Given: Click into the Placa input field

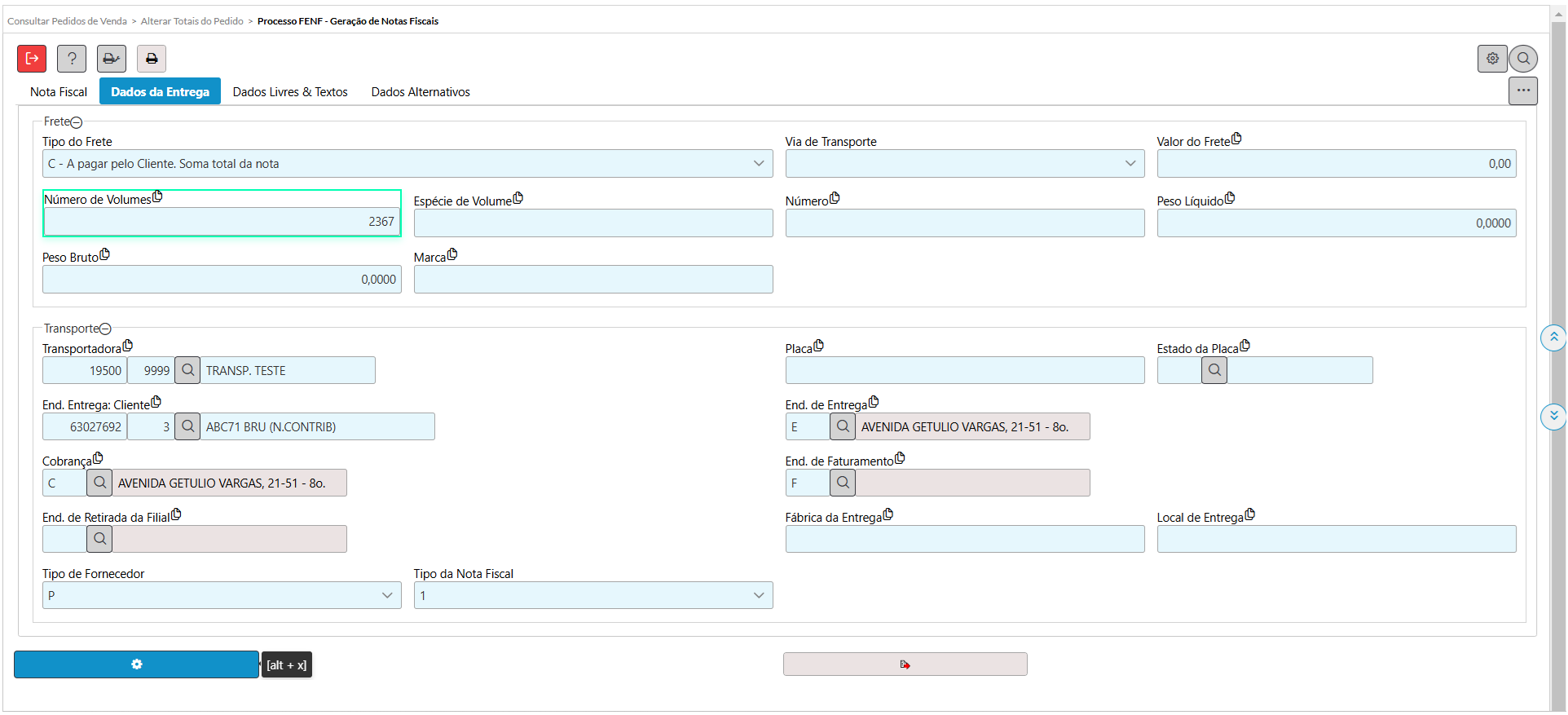Looking at the screenshot, I should pyautogui.click(x=965, y=370).
